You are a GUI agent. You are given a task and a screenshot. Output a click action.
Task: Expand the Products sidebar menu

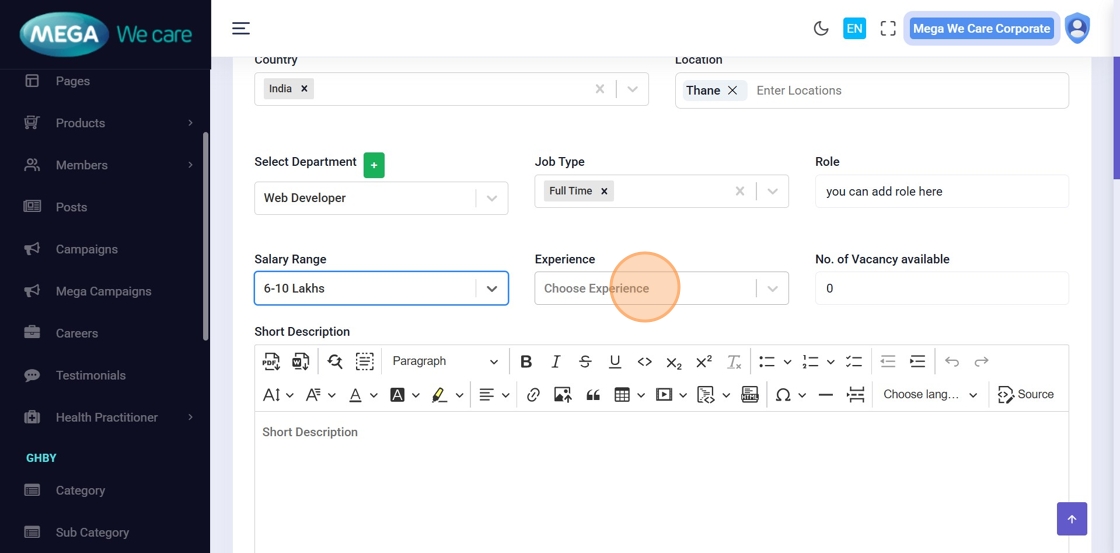tap(80, 123)
